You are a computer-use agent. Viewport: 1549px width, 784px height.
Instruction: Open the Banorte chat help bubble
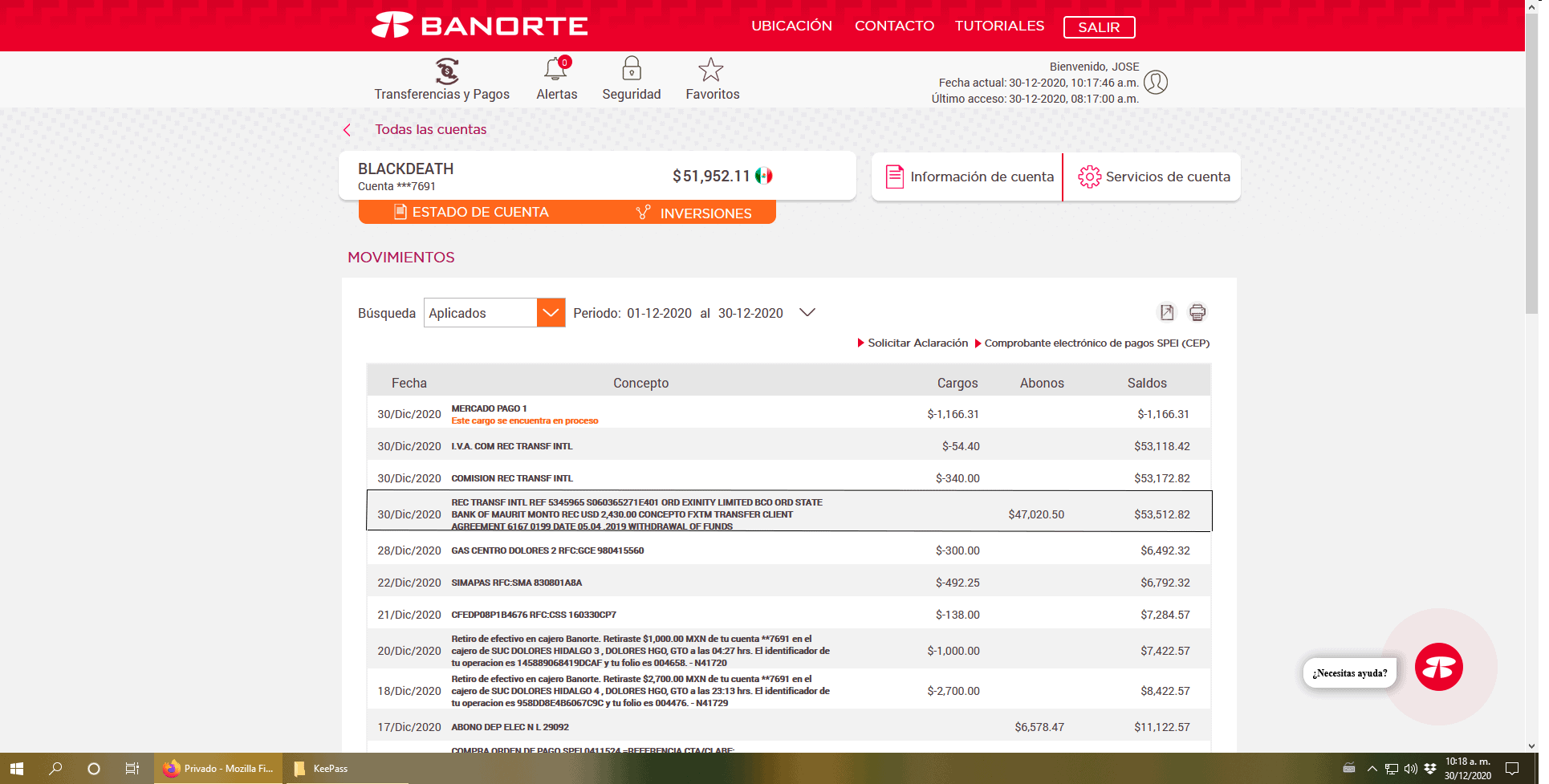1438,667
